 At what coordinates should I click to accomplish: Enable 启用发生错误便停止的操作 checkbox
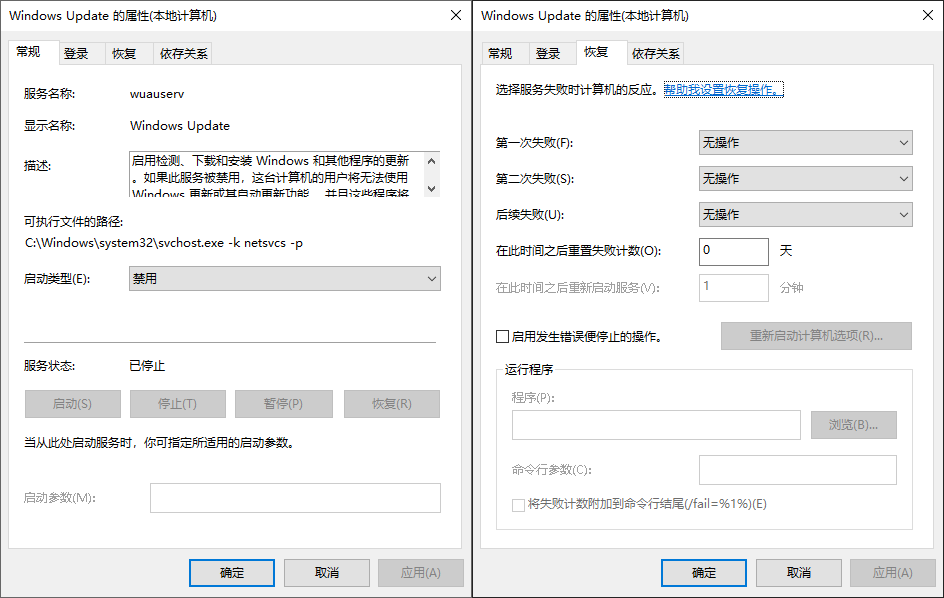[x=502, y=336]
